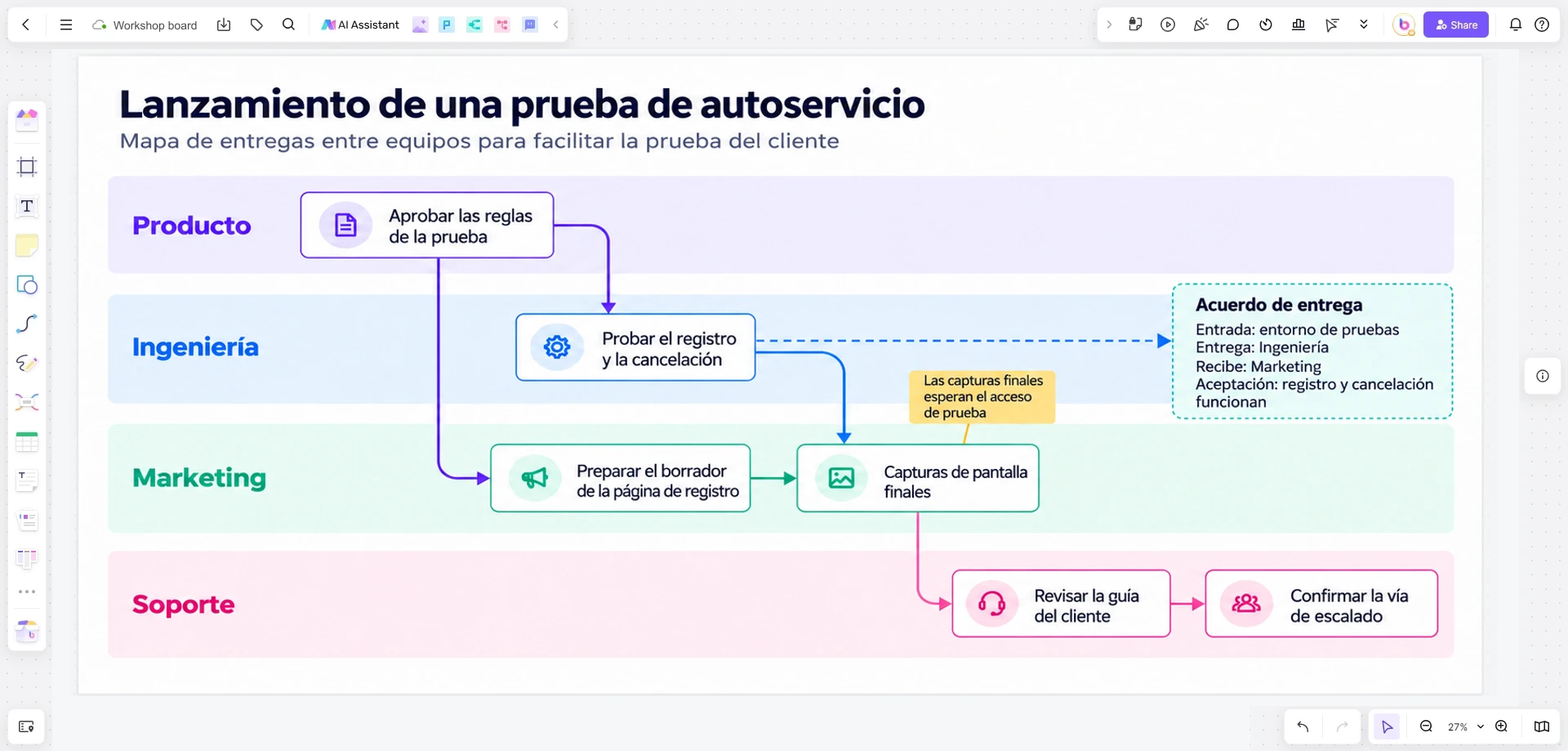Viewport: 1568px width, 751px height.
Task: Open the notifications bell
Action: pyautogui.click(x=1516, y=25)
